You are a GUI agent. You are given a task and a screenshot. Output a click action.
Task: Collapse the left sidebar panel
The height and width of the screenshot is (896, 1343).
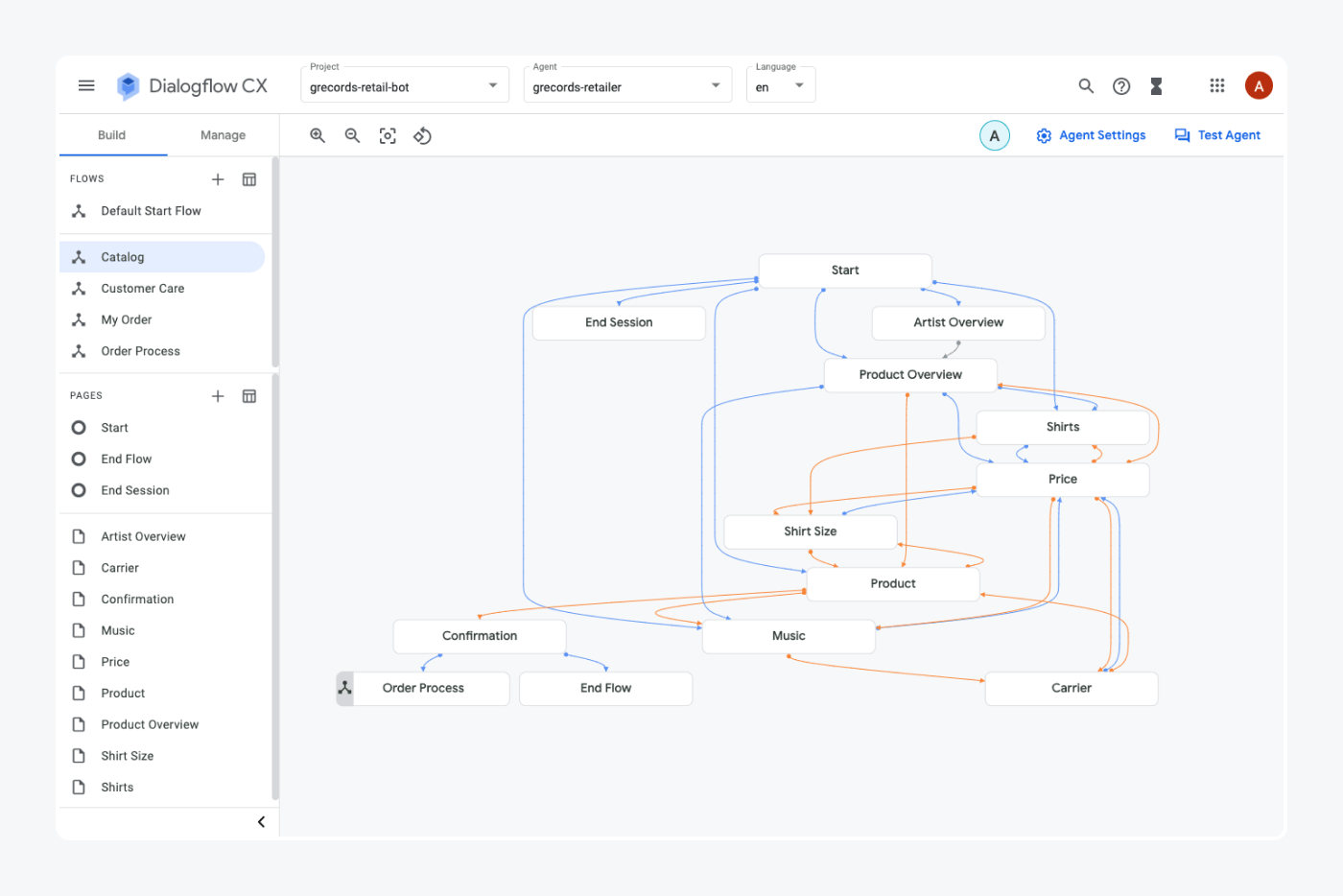pos(260,821)
